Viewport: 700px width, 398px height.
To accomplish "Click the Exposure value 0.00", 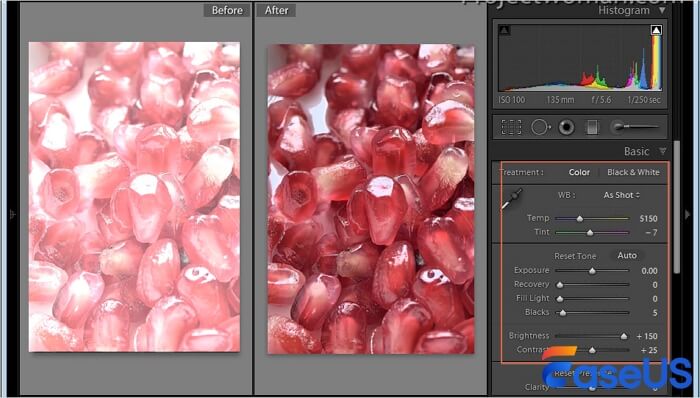I will click(x=649, y=271).
